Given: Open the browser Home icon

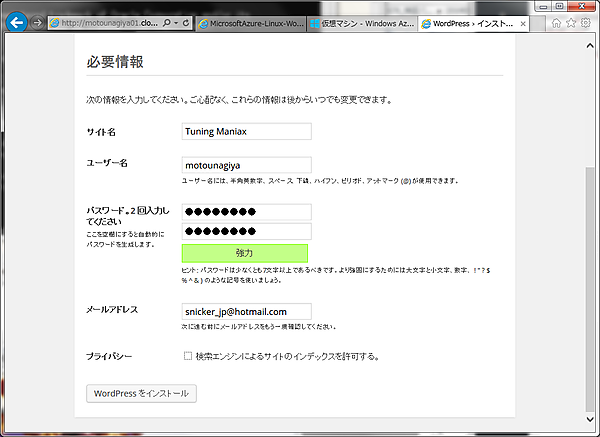Looking at the screenshot, I should pos(556,22).
